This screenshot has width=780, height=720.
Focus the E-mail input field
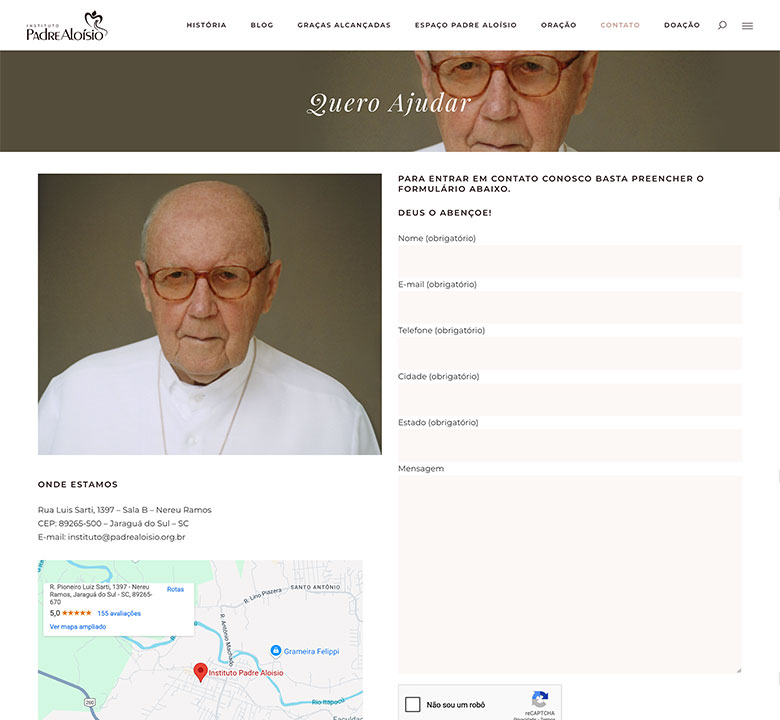pos(570,307)
